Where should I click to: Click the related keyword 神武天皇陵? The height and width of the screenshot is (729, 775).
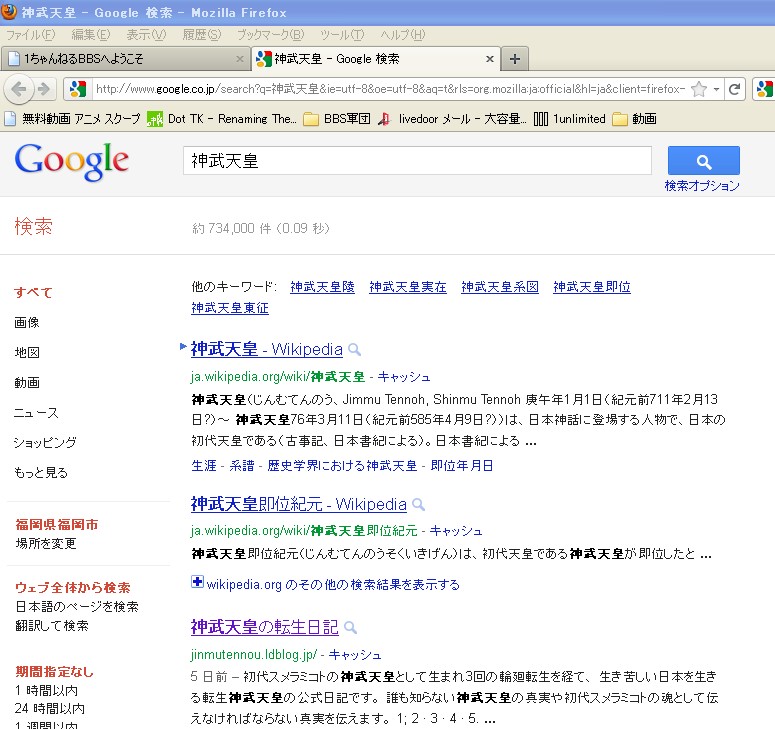coord(322,287)
